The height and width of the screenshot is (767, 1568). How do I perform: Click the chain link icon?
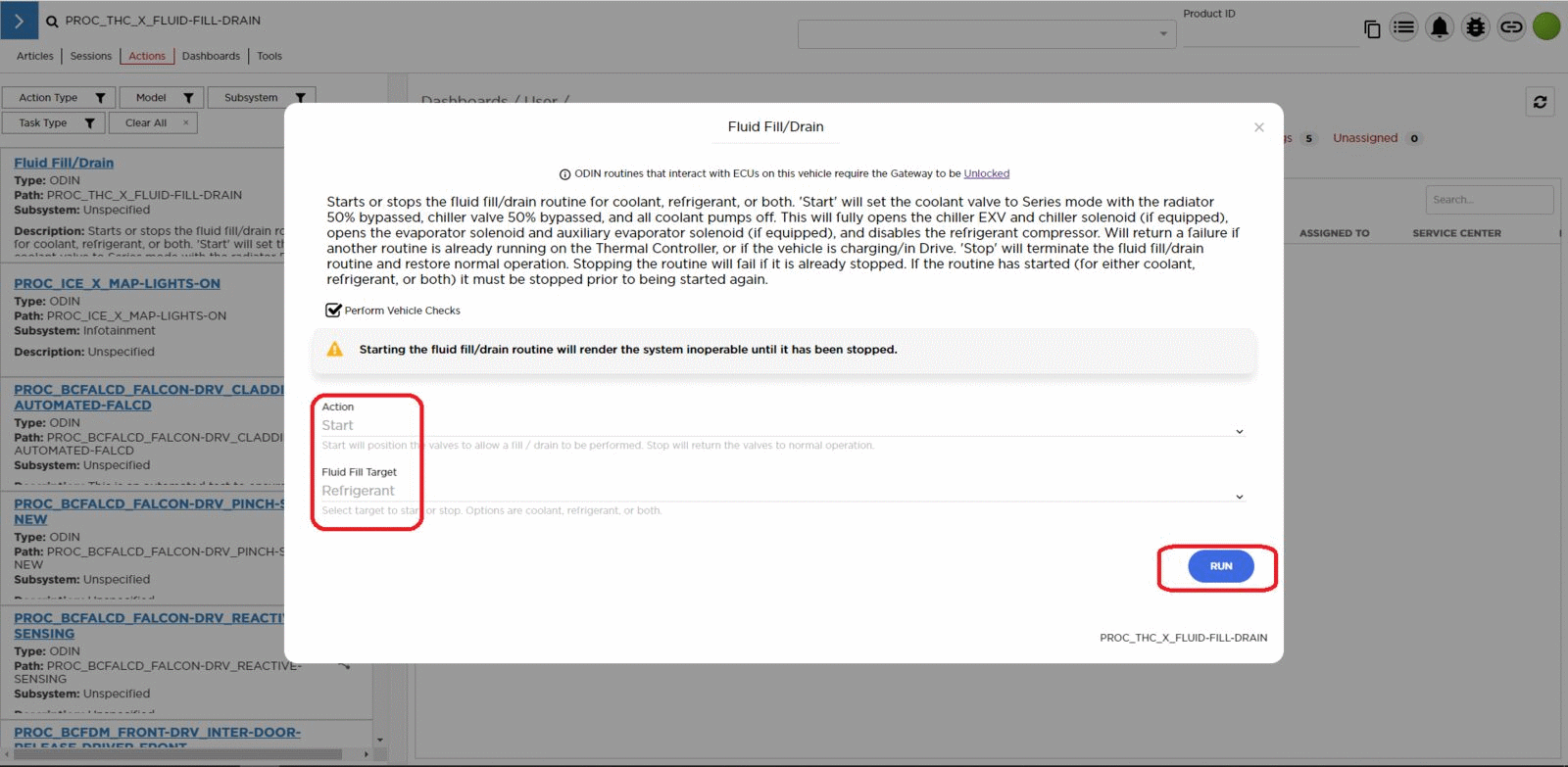click(x=1511, y=27)
